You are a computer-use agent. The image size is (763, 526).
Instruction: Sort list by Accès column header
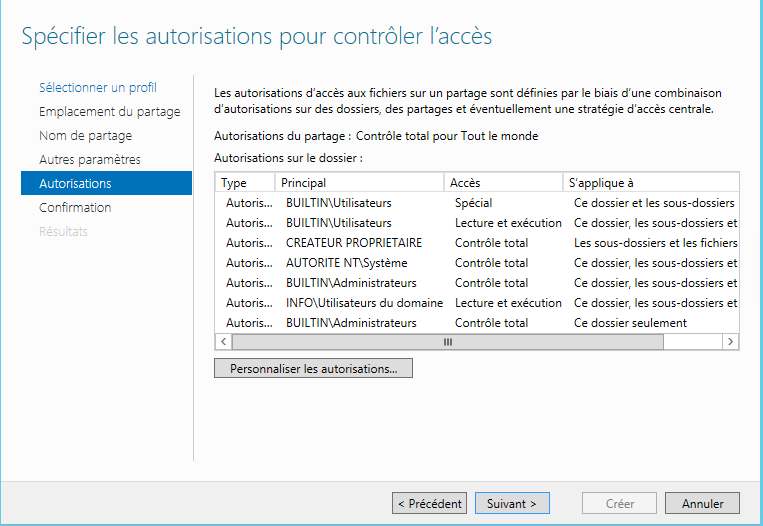[x=503, y=182]
